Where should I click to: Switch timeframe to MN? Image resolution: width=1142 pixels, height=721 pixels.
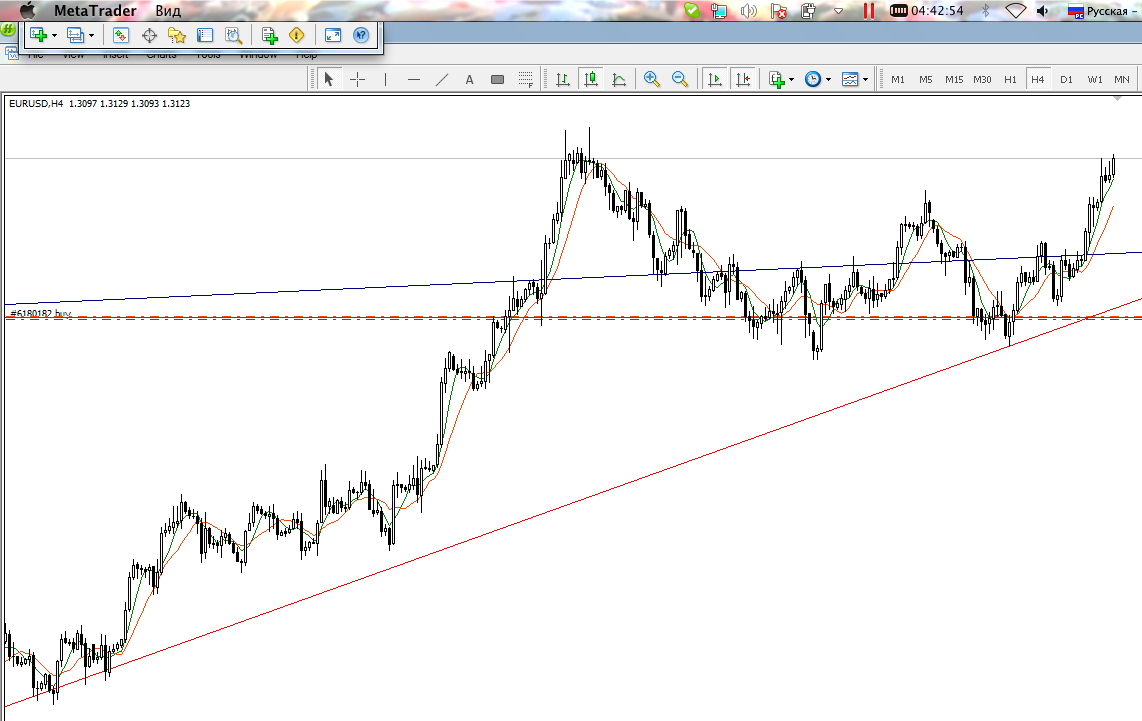1122,79
